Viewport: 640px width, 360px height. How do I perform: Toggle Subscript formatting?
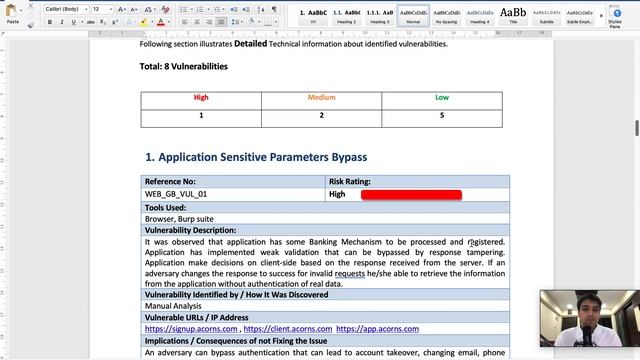pos(103,22)
